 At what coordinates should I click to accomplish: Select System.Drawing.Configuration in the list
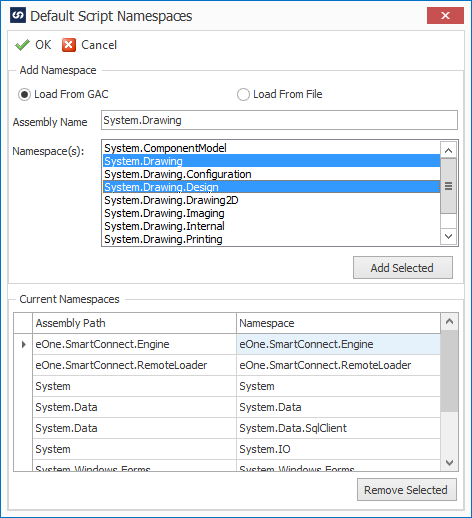click(271, 174)
